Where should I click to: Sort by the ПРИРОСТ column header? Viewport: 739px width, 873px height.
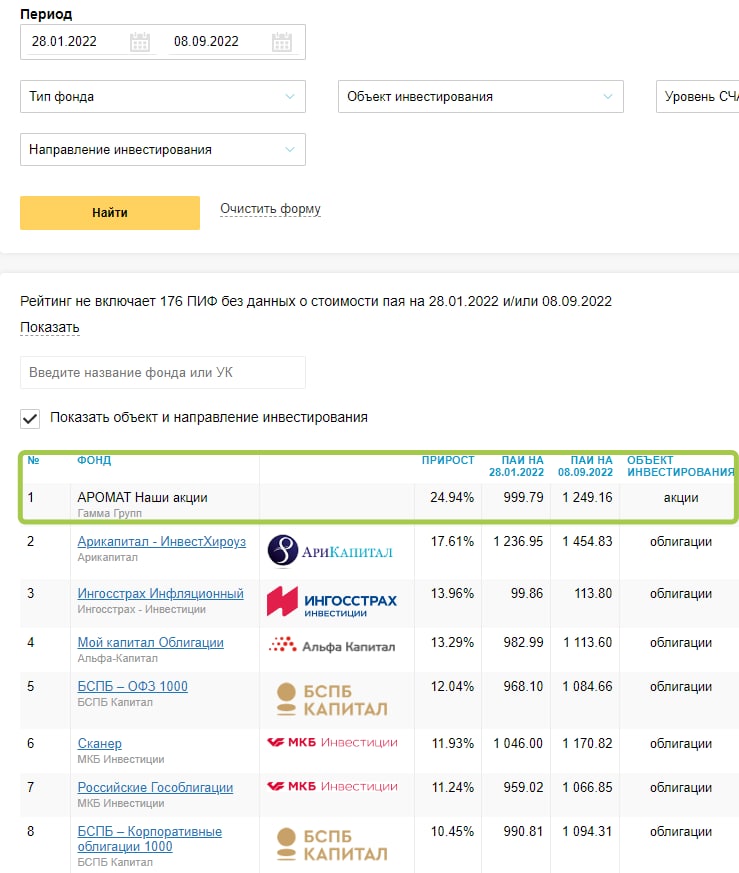(x=447, y=460)
